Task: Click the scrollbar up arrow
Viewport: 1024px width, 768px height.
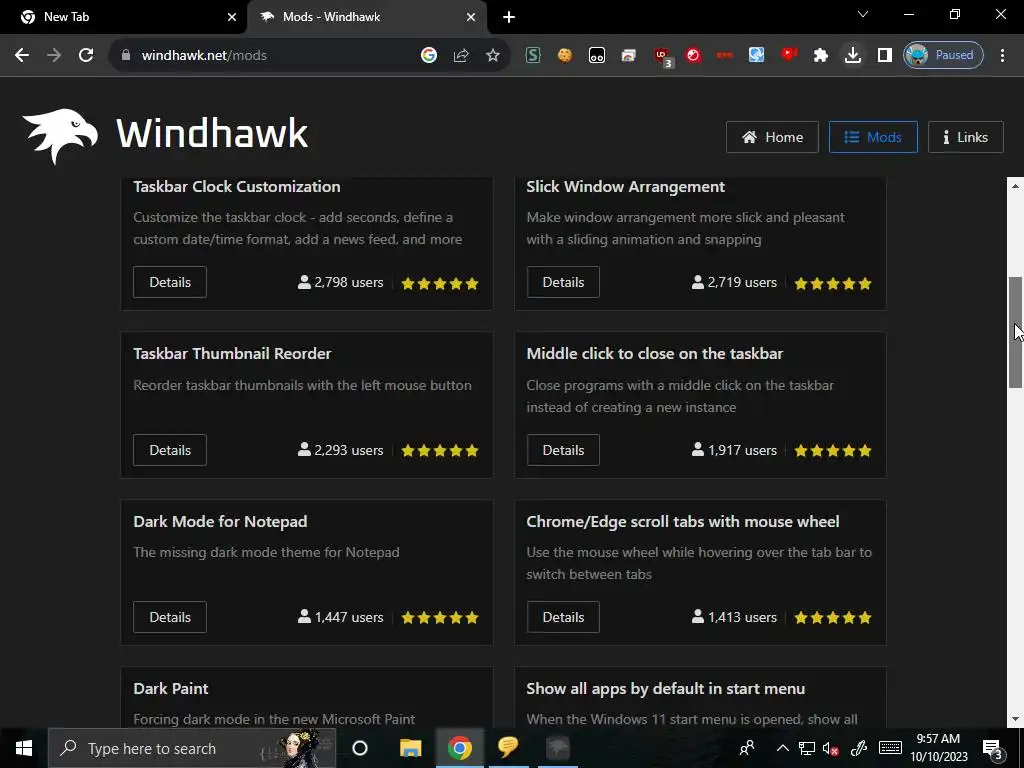Action: [x=1015, y=186]
